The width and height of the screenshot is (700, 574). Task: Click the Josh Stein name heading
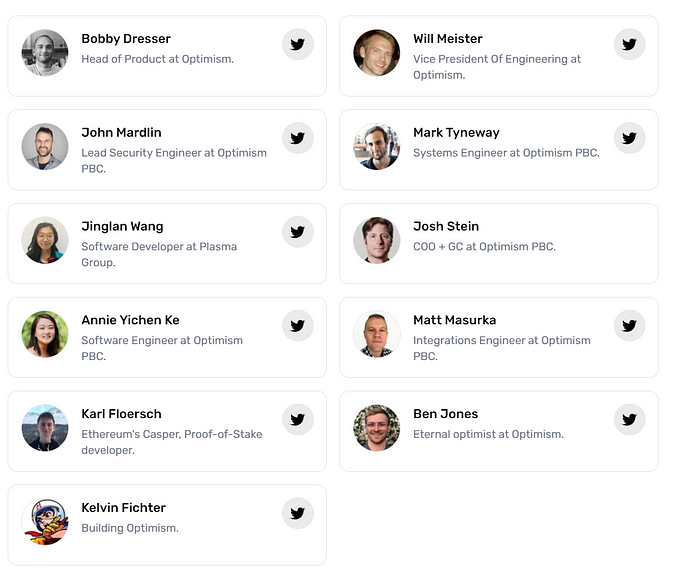tap(446, 227)
